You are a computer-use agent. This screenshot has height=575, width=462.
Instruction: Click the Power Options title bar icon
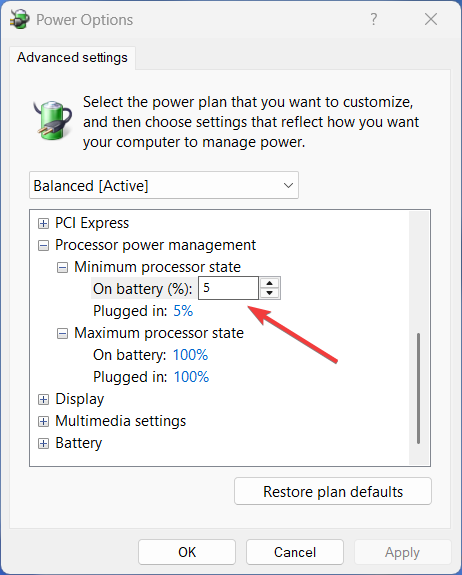(19, 19)
